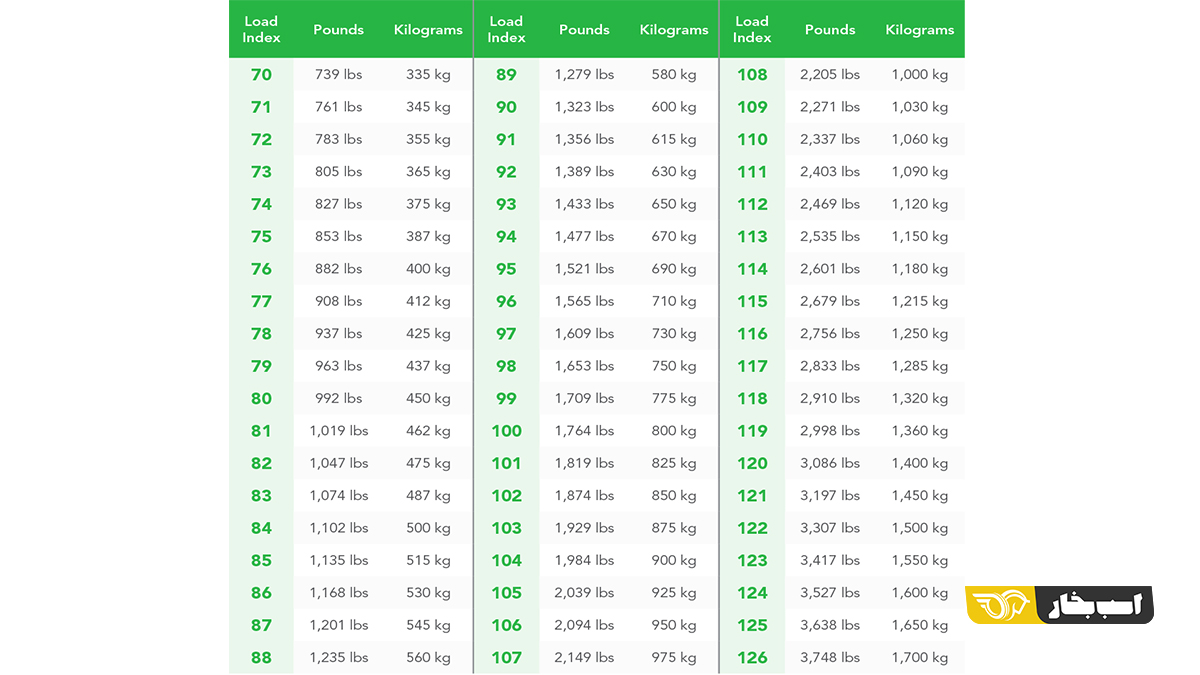1200x675 pixels.
Task: Select load index 107 cell
Action: pyautogui.click(x=506, y=658)
